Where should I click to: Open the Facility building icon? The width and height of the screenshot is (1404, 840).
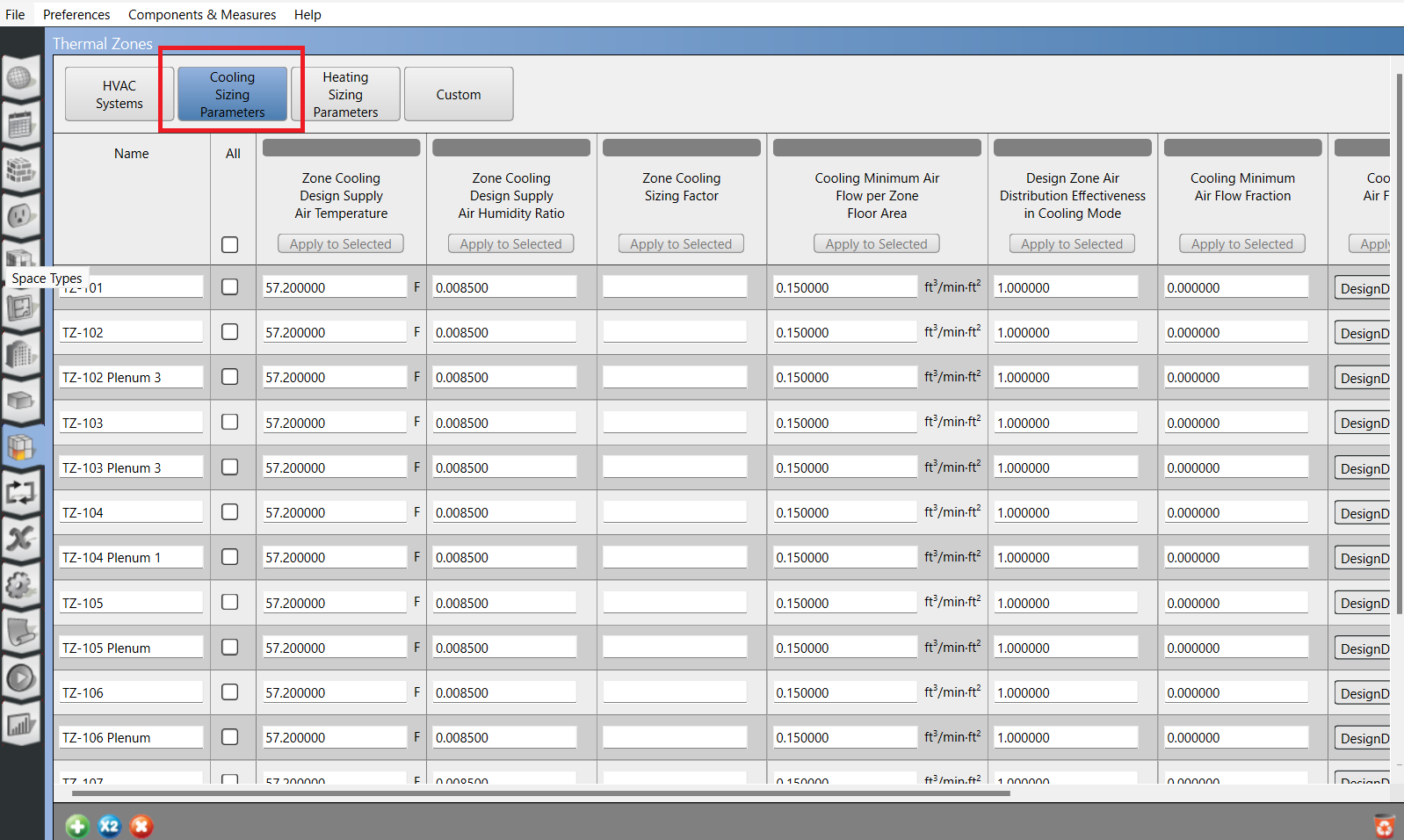pos(21,354)
